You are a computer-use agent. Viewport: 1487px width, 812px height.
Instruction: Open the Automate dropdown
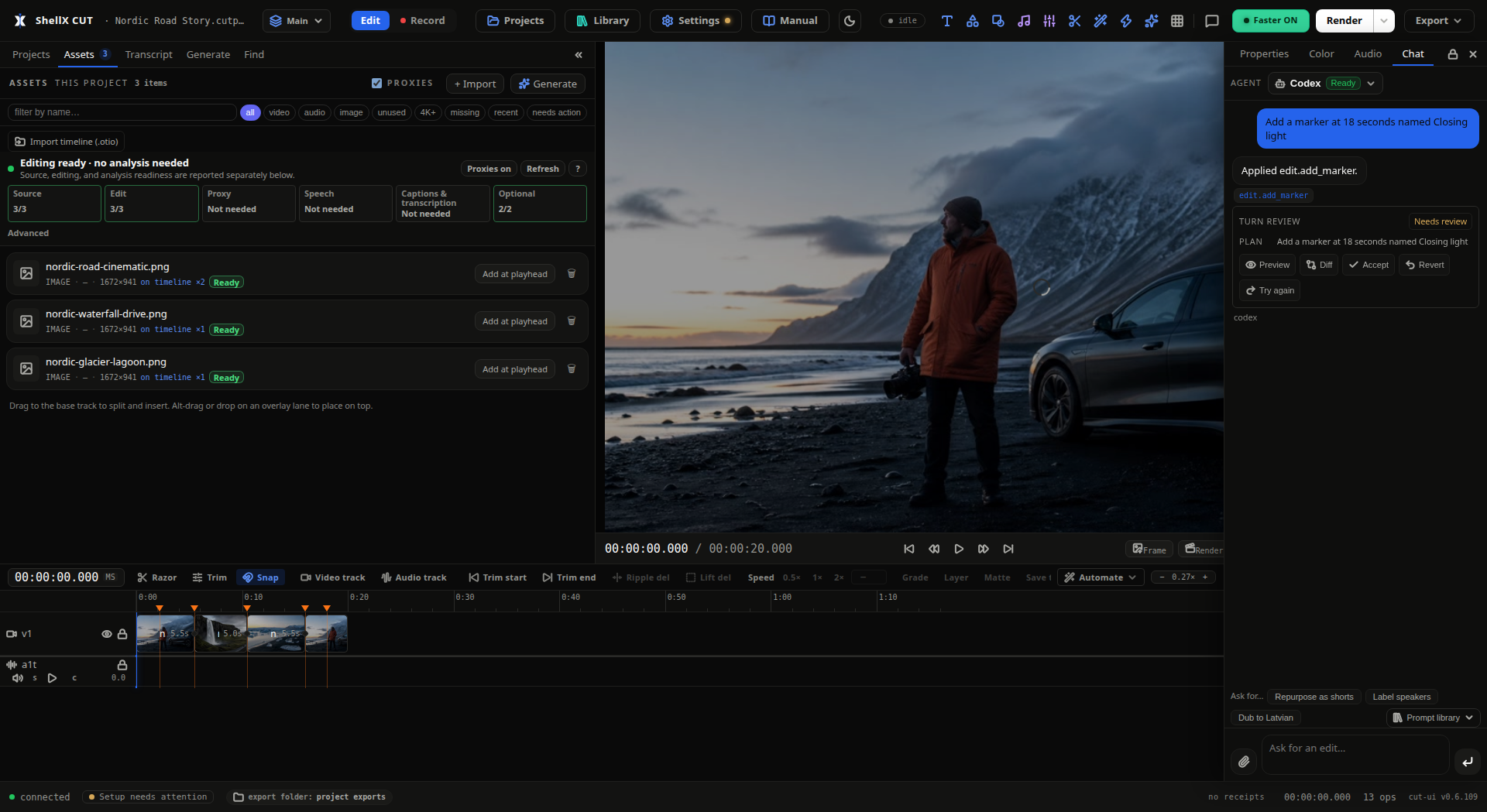1101,577
